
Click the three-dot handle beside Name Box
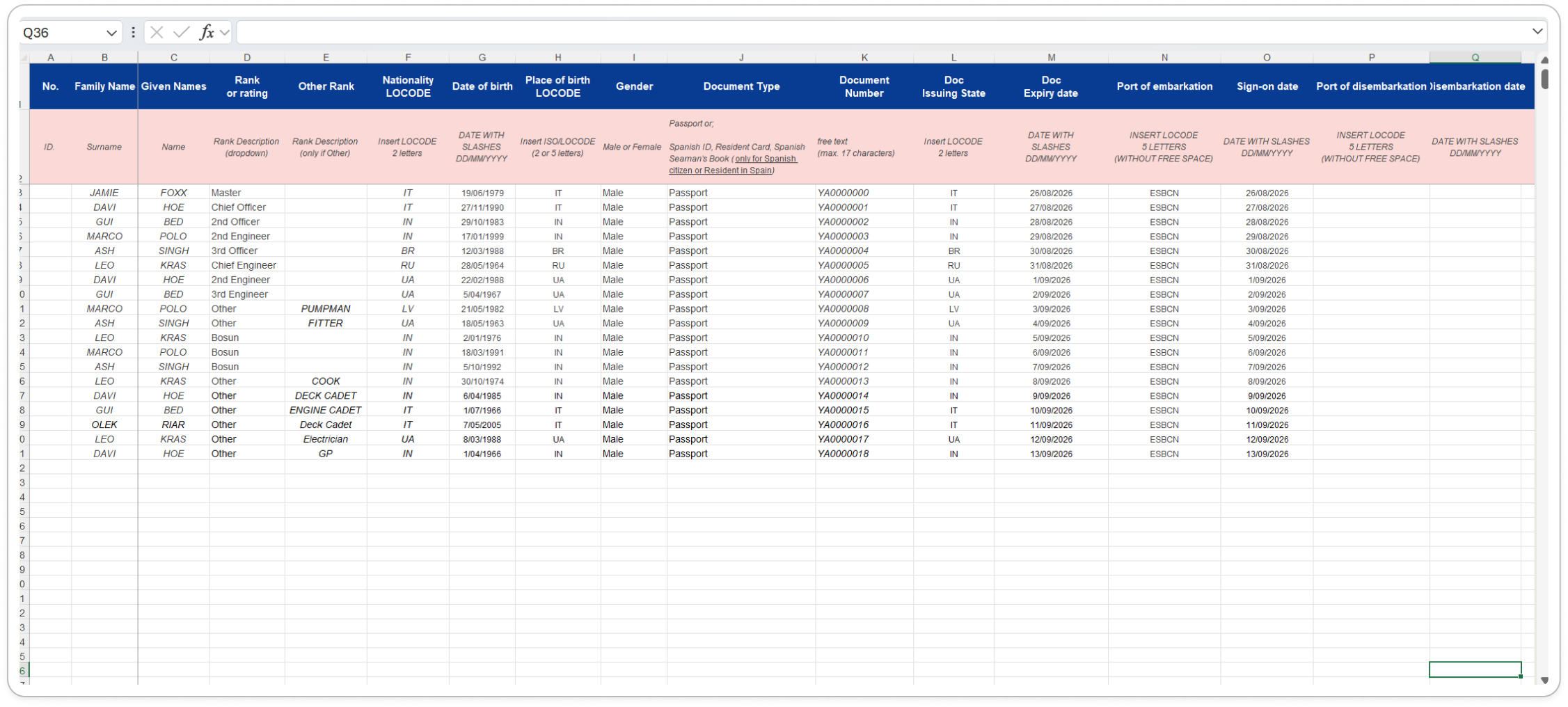click(x=133, y=32)
